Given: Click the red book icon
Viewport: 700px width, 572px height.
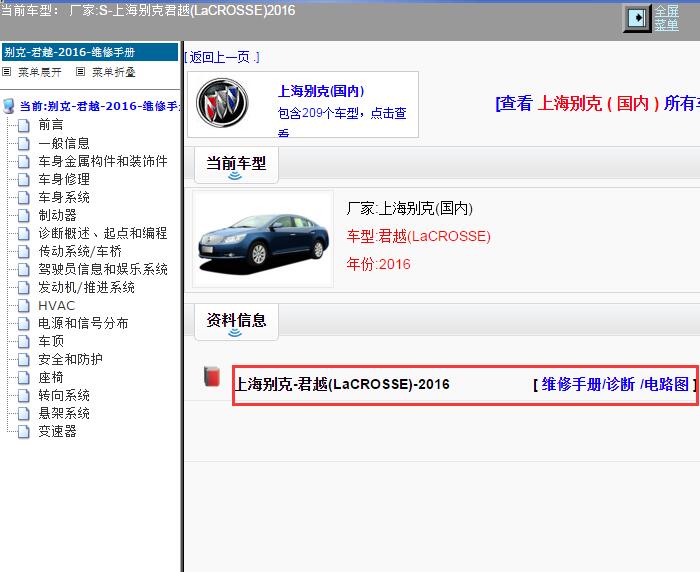Looking at the screenshot, I should click(212, 376).
